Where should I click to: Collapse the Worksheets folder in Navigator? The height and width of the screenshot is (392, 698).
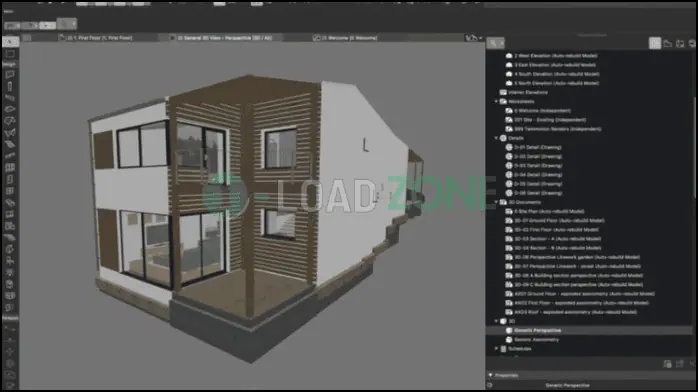coord(496,101)
